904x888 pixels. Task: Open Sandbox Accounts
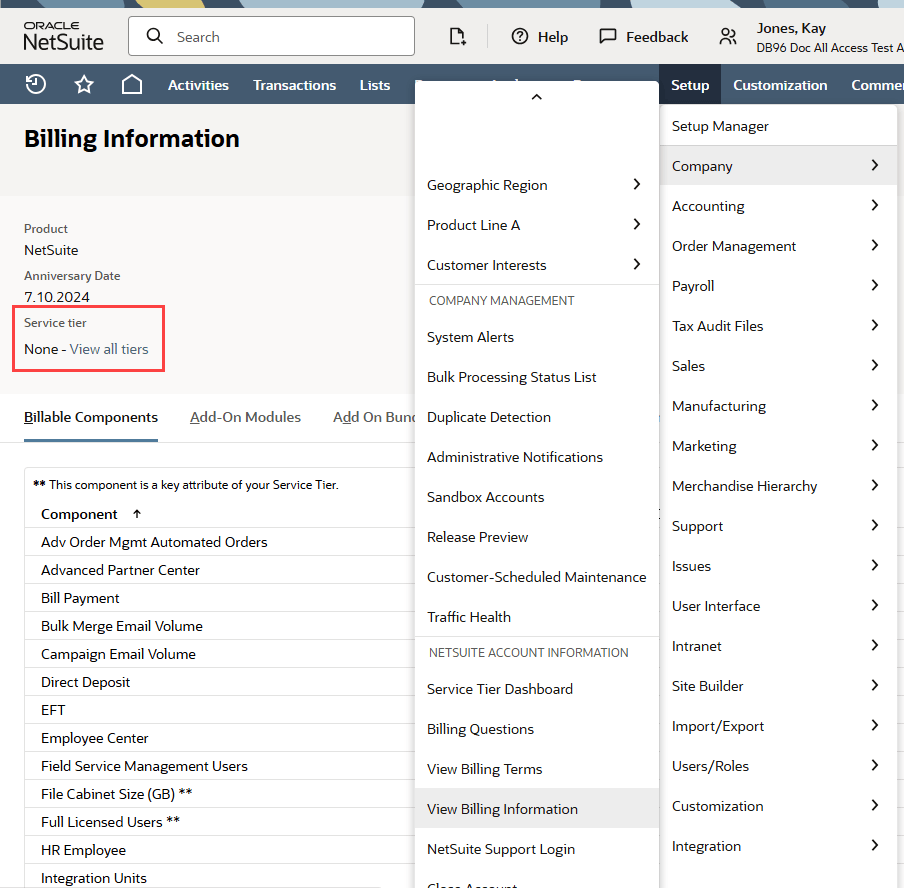[536, 497]
